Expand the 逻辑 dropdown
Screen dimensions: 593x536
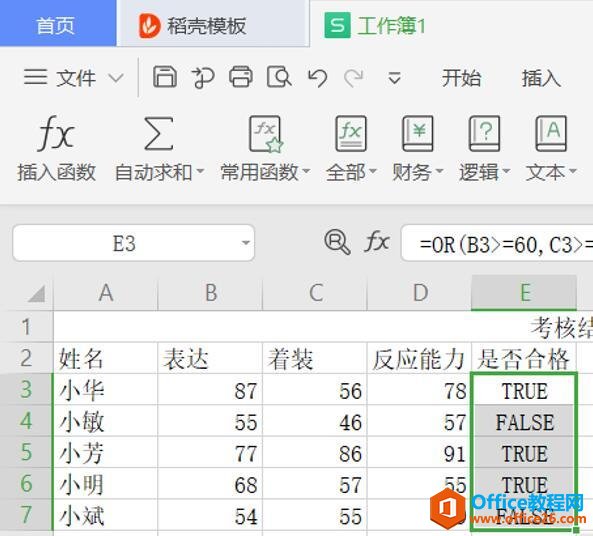[x=506, y=172]
